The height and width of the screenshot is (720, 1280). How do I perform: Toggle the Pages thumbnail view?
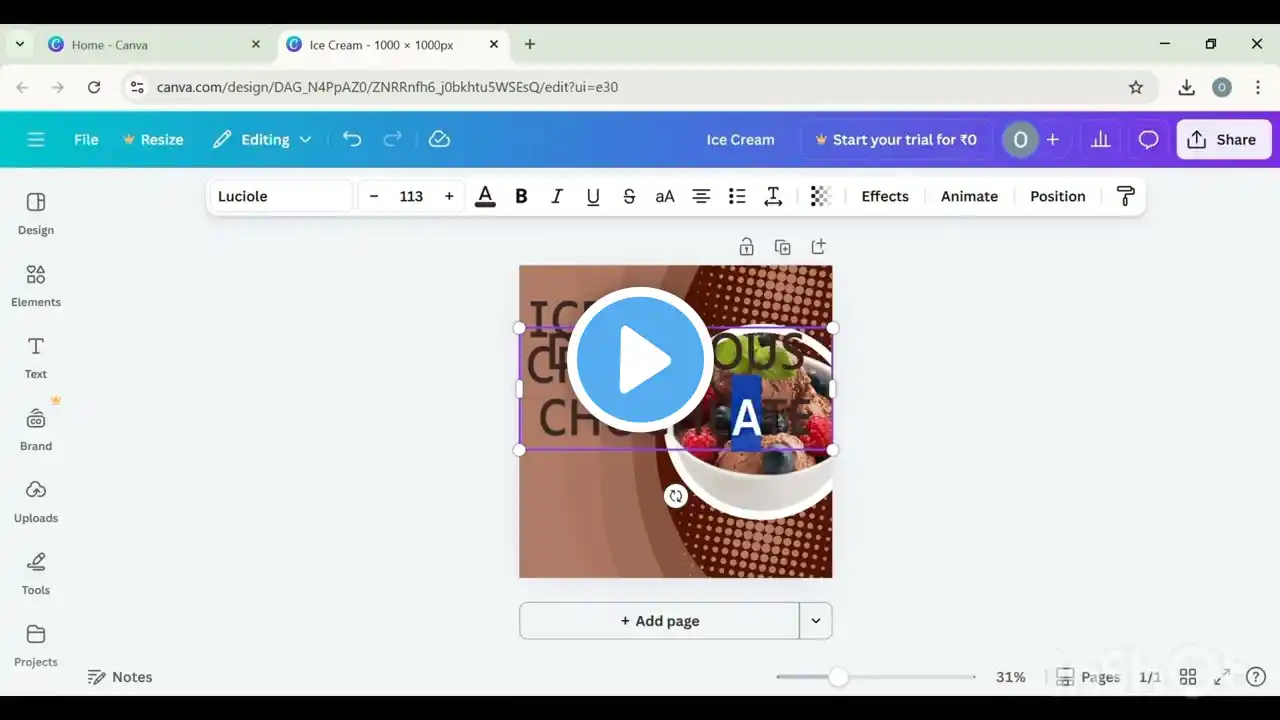pyautogui.click(x=1088, y=677)
